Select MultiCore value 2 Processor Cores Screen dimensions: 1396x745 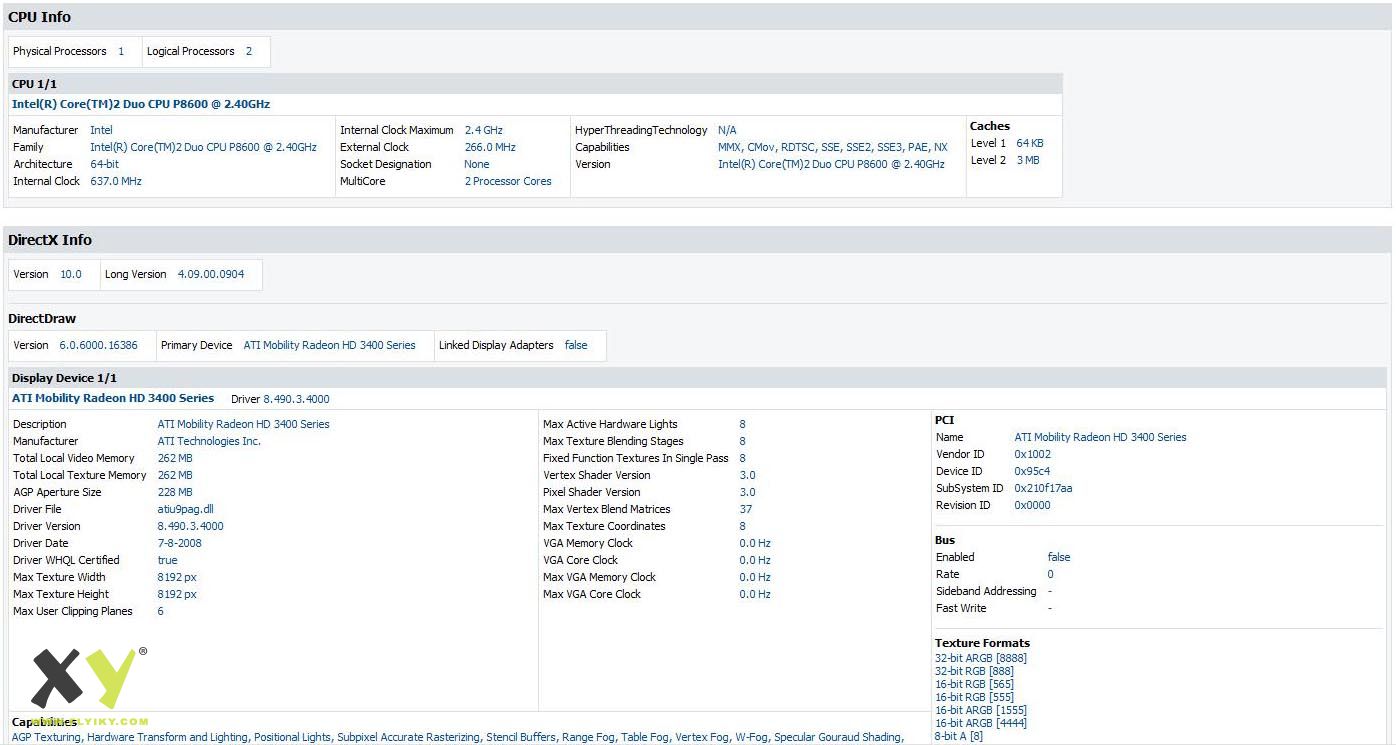[x=508, y=181]
